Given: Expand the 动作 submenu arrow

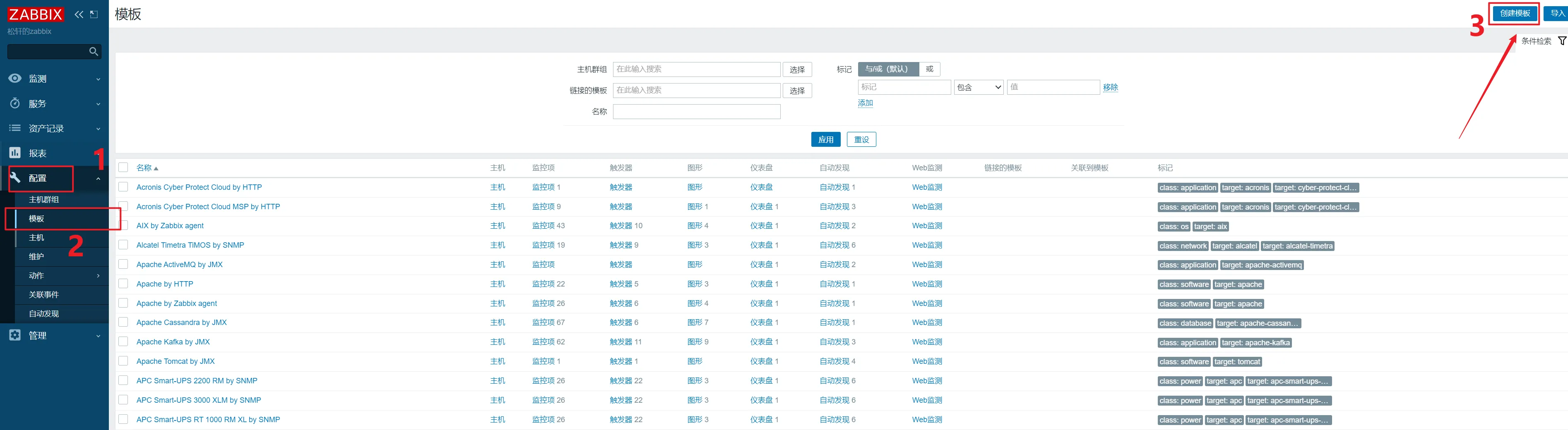Looking at the screenshot, I should click(98, 276).
